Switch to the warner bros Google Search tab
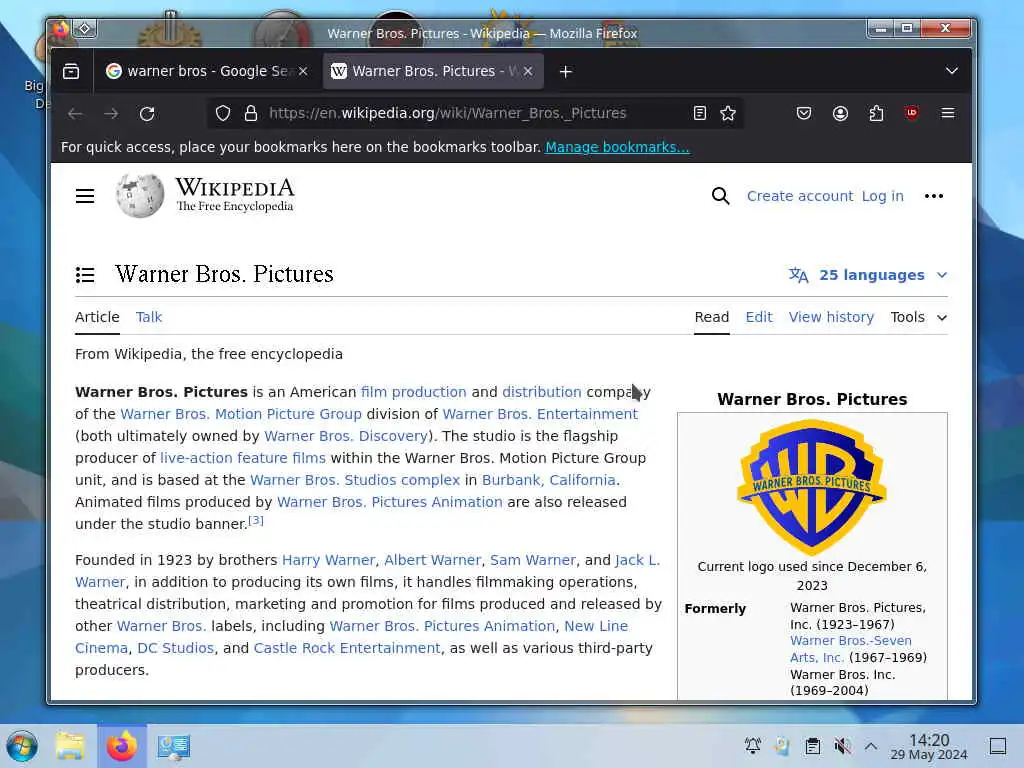The height and width of the screenshot is (768, 1024). point(207,71)
